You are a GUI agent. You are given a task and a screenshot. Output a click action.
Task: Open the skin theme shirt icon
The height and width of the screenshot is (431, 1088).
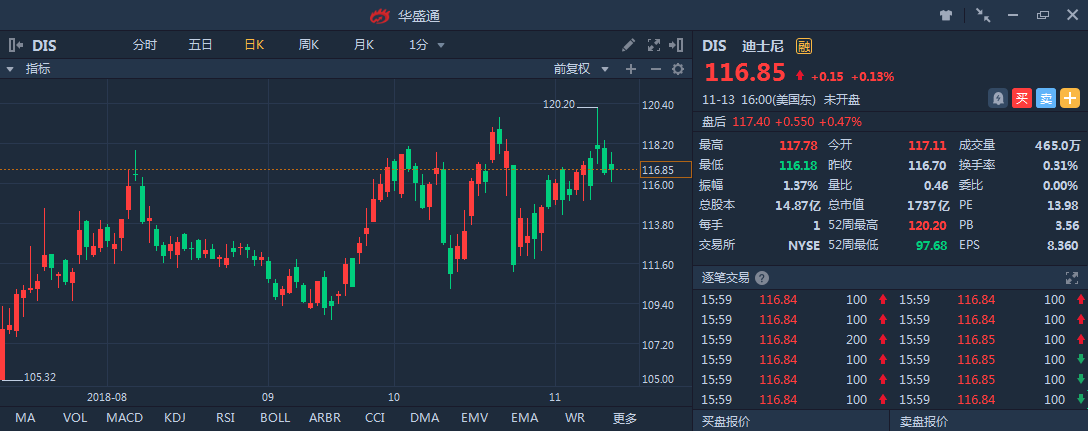[946, 15]
